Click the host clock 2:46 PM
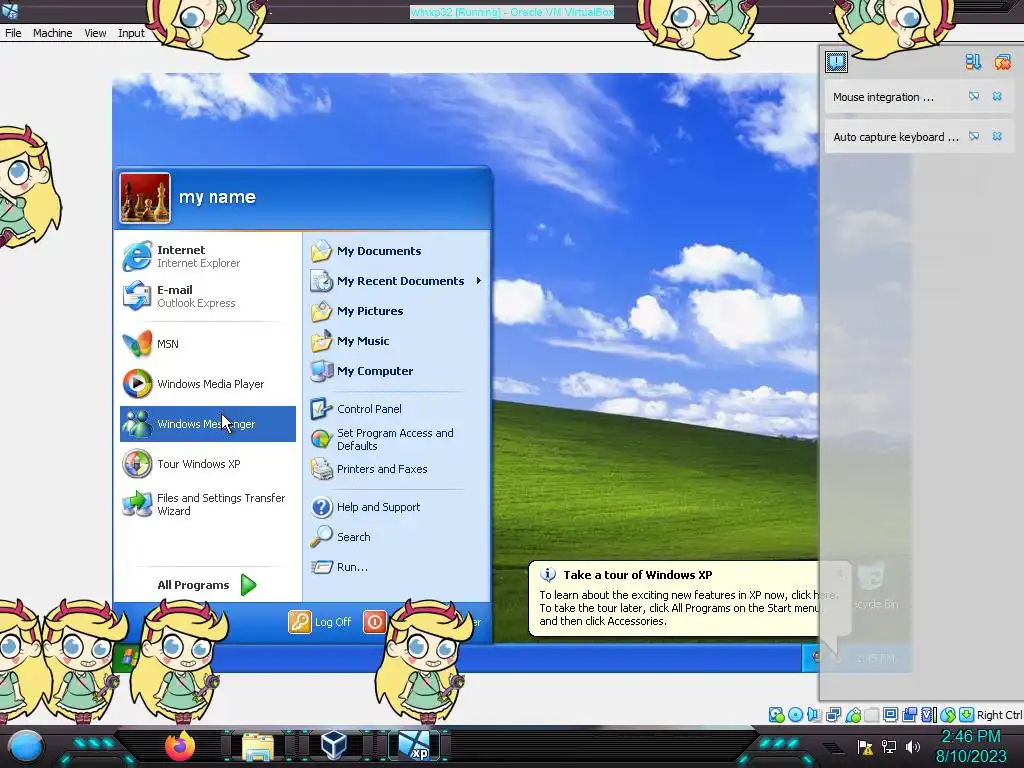This screenshot has width=1024, height=768. click(971, 737)
